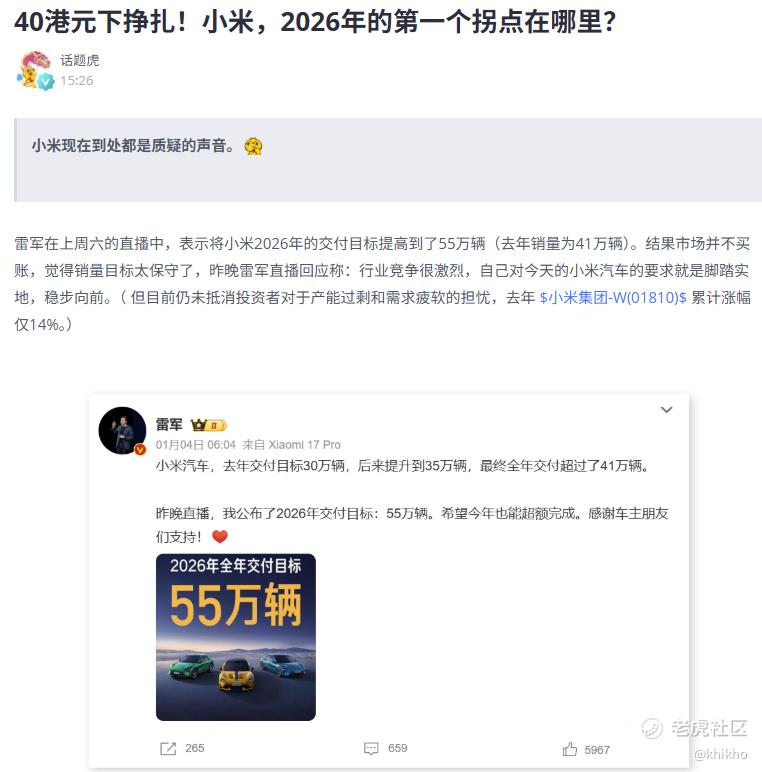The width and height of the screenshot is (762, 772).
Task: Like the post with thumbs-up icon
Action: point(570,749)
